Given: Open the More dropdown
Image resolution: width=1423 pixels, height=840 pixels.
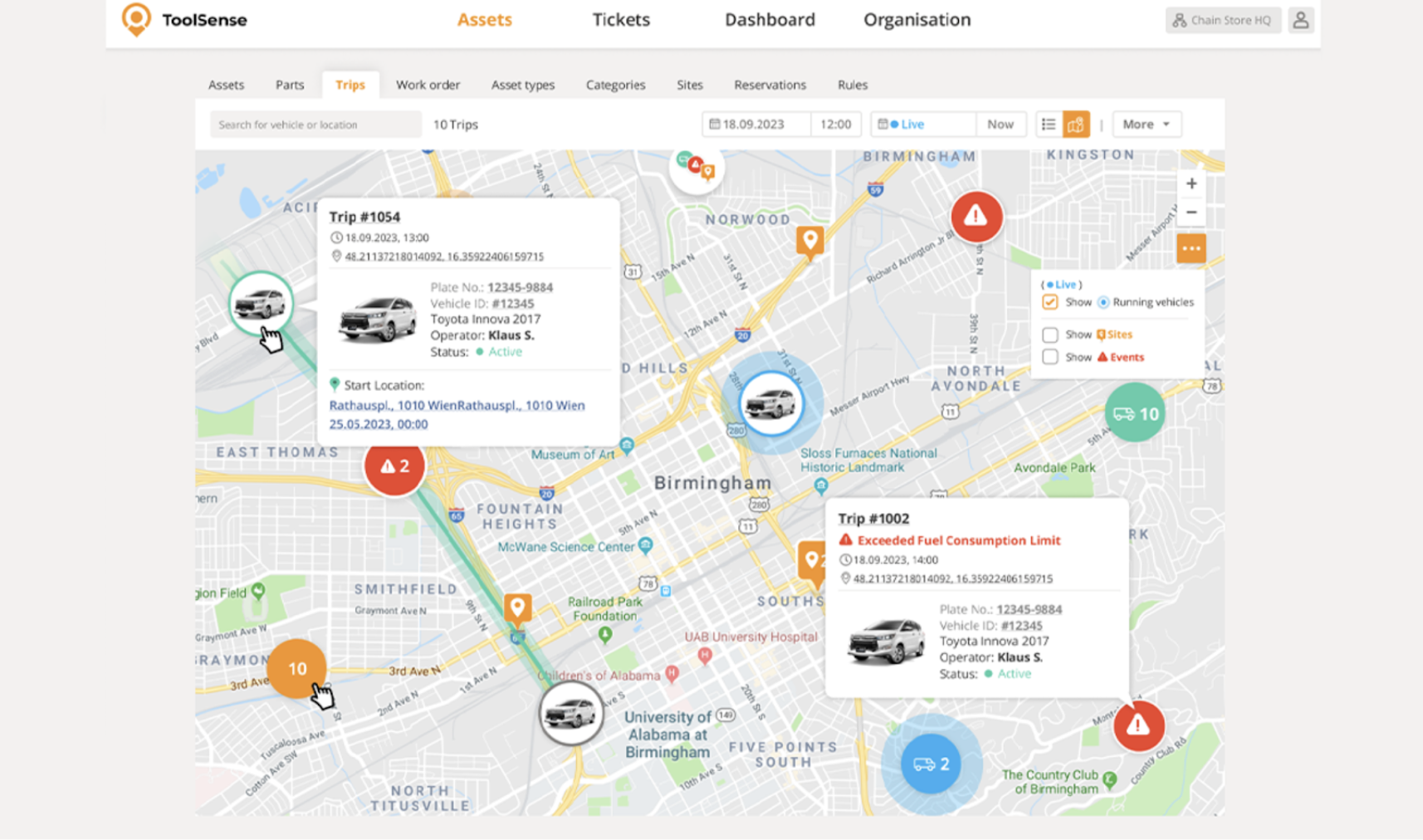Looking at the screenshot, I should (x=1147, y=124).
